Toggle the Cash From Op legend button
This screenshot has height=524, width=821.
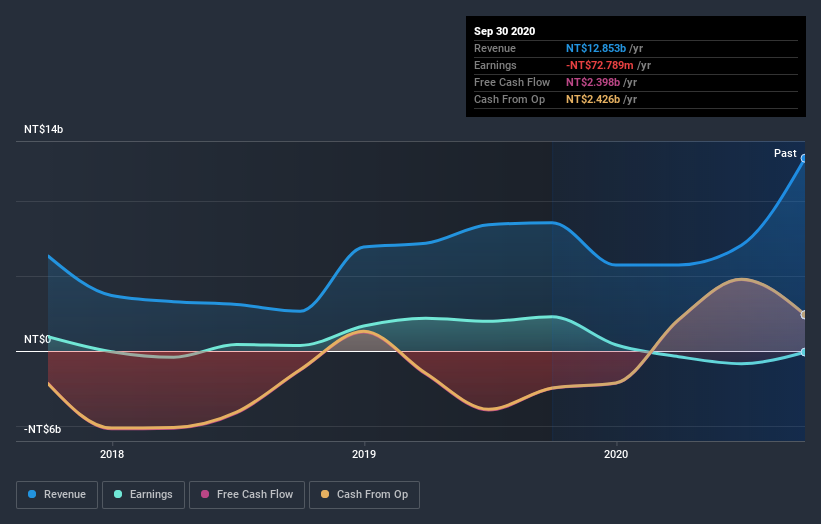point(364,495)
